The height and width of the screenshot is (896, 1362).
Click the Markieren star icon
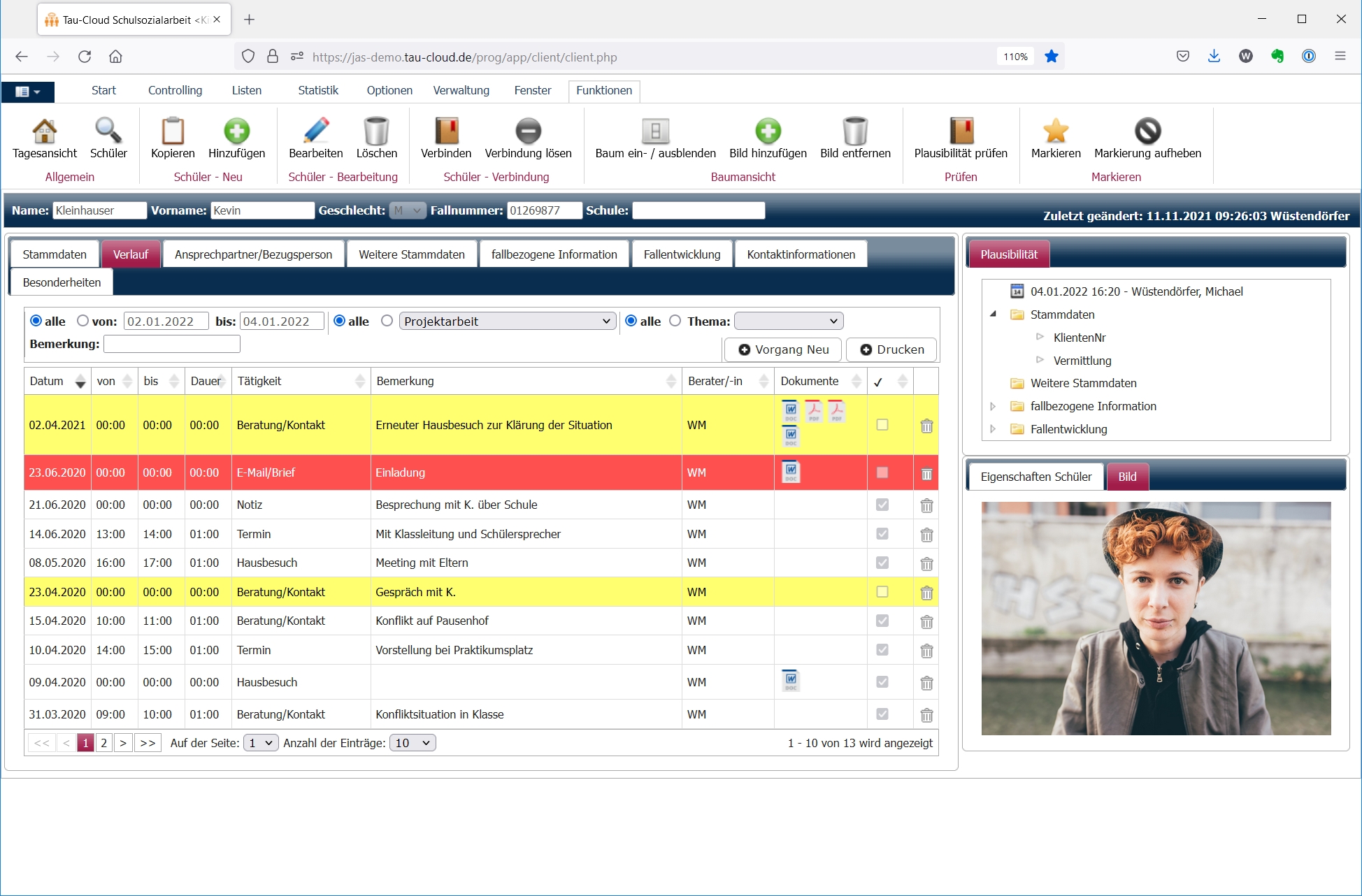pyautogui.click(x=1055, y=131)
